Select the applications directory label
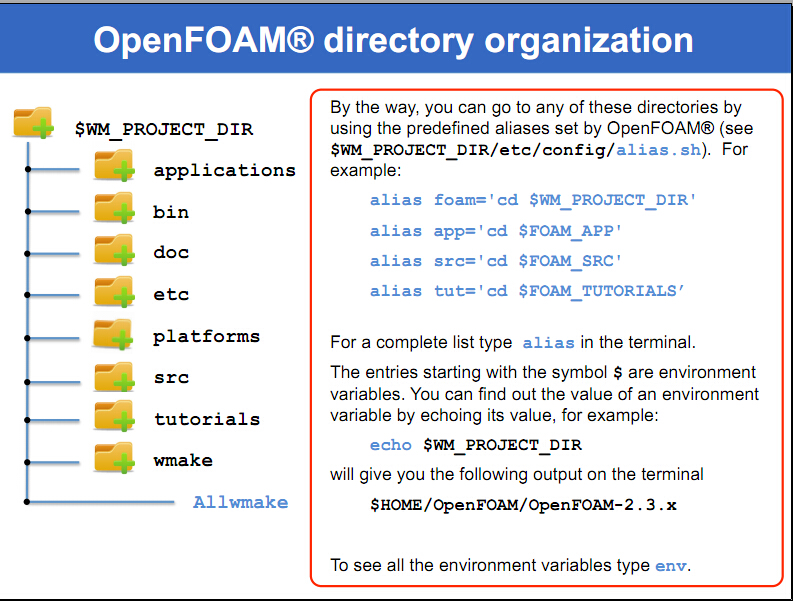793x601 pixels. [x=224, y=170]
